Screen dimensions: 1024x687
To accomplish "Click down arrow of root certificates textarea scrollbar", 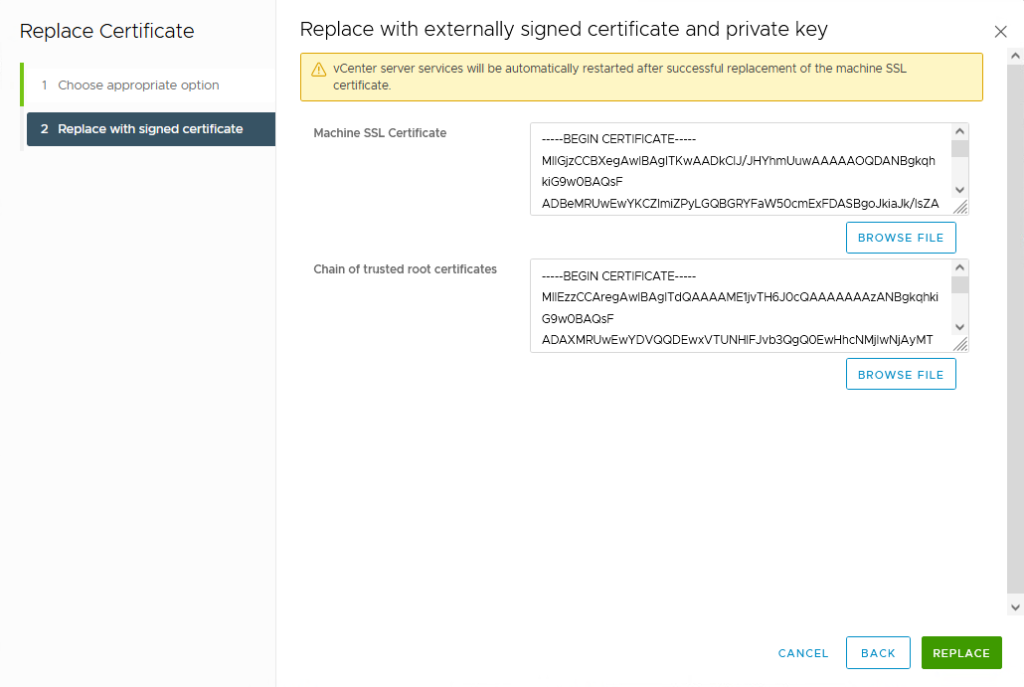I will pyautogui.click(x=959, y=327).
